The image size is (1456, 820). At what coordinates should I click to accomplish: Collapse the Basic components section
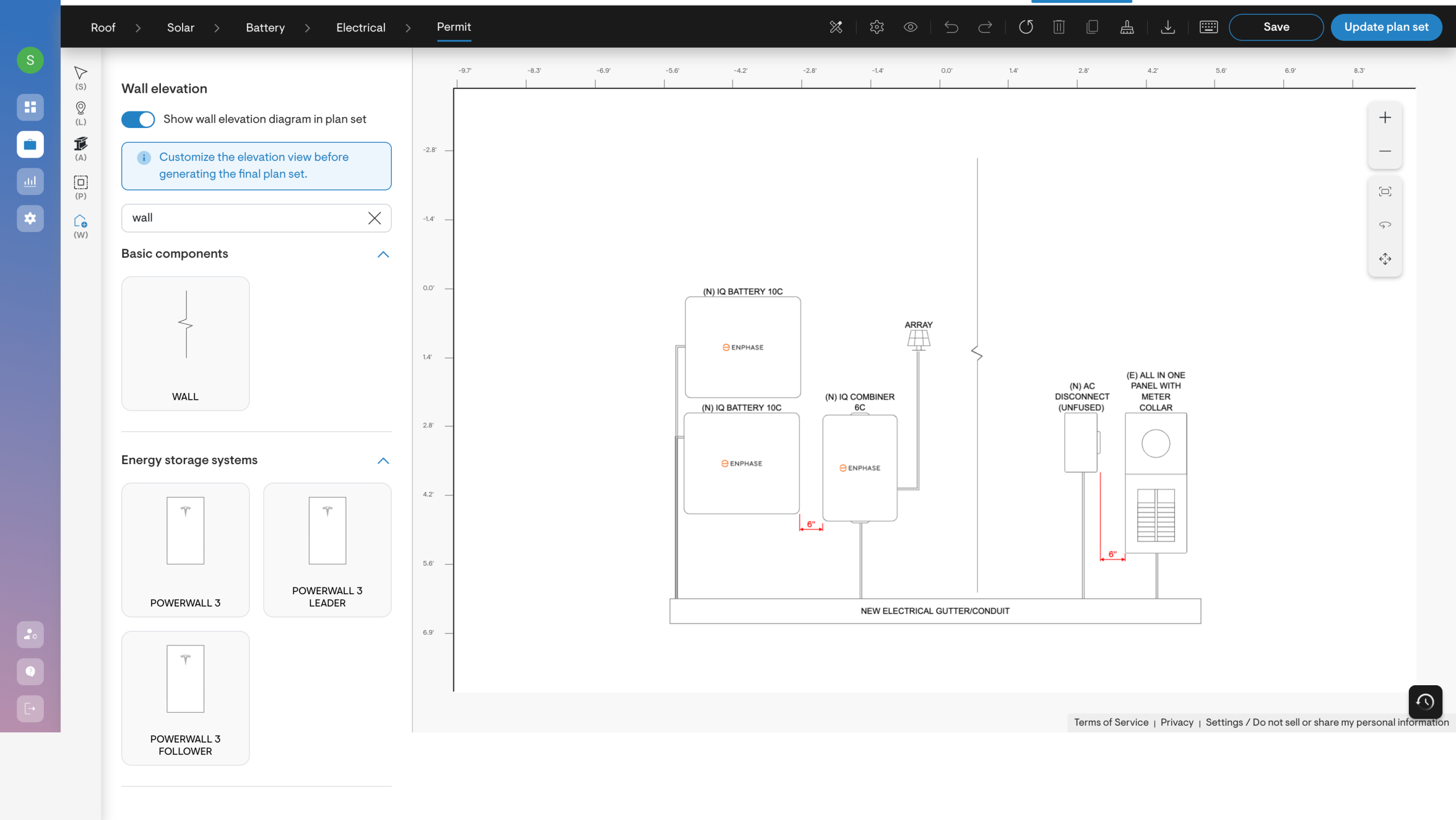383,254
